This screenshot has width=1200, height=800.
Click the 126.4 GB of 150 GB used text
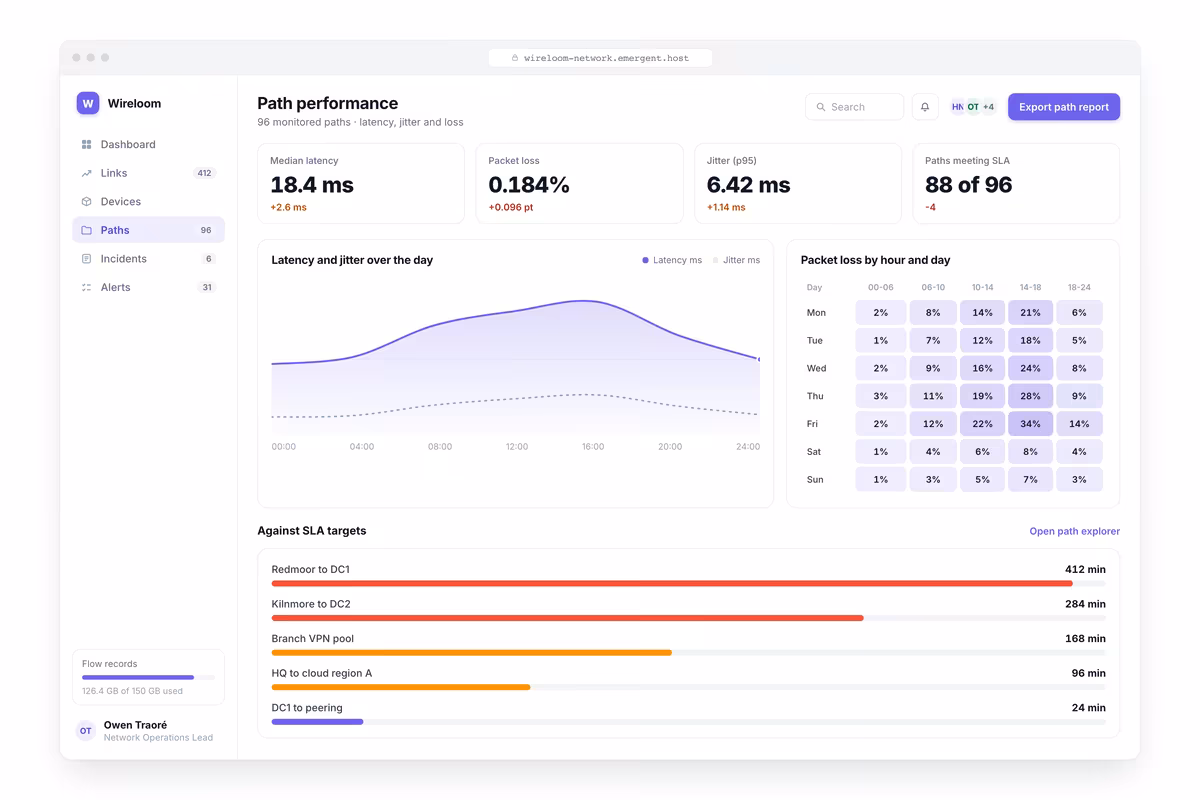132,691
